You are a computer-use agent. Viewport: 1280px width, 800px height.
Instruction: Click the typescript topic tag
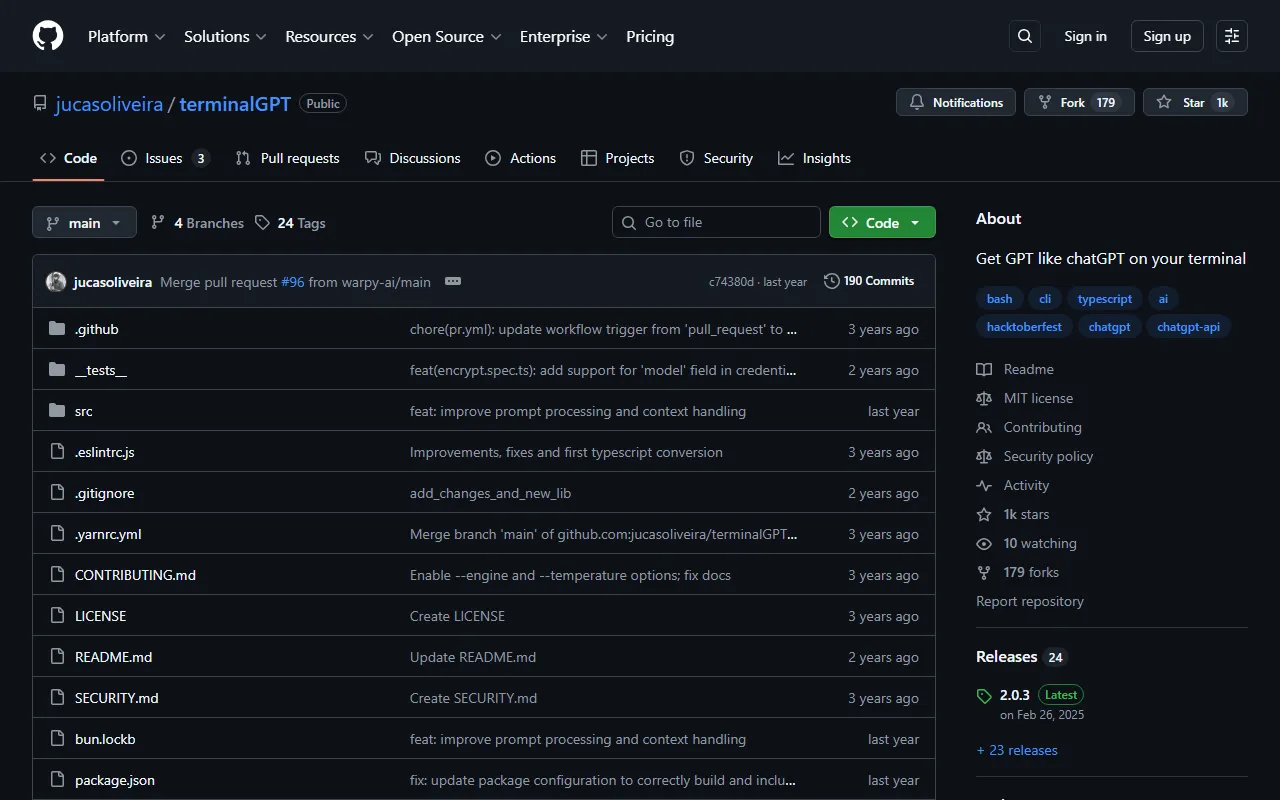[x=1104, y=298]
